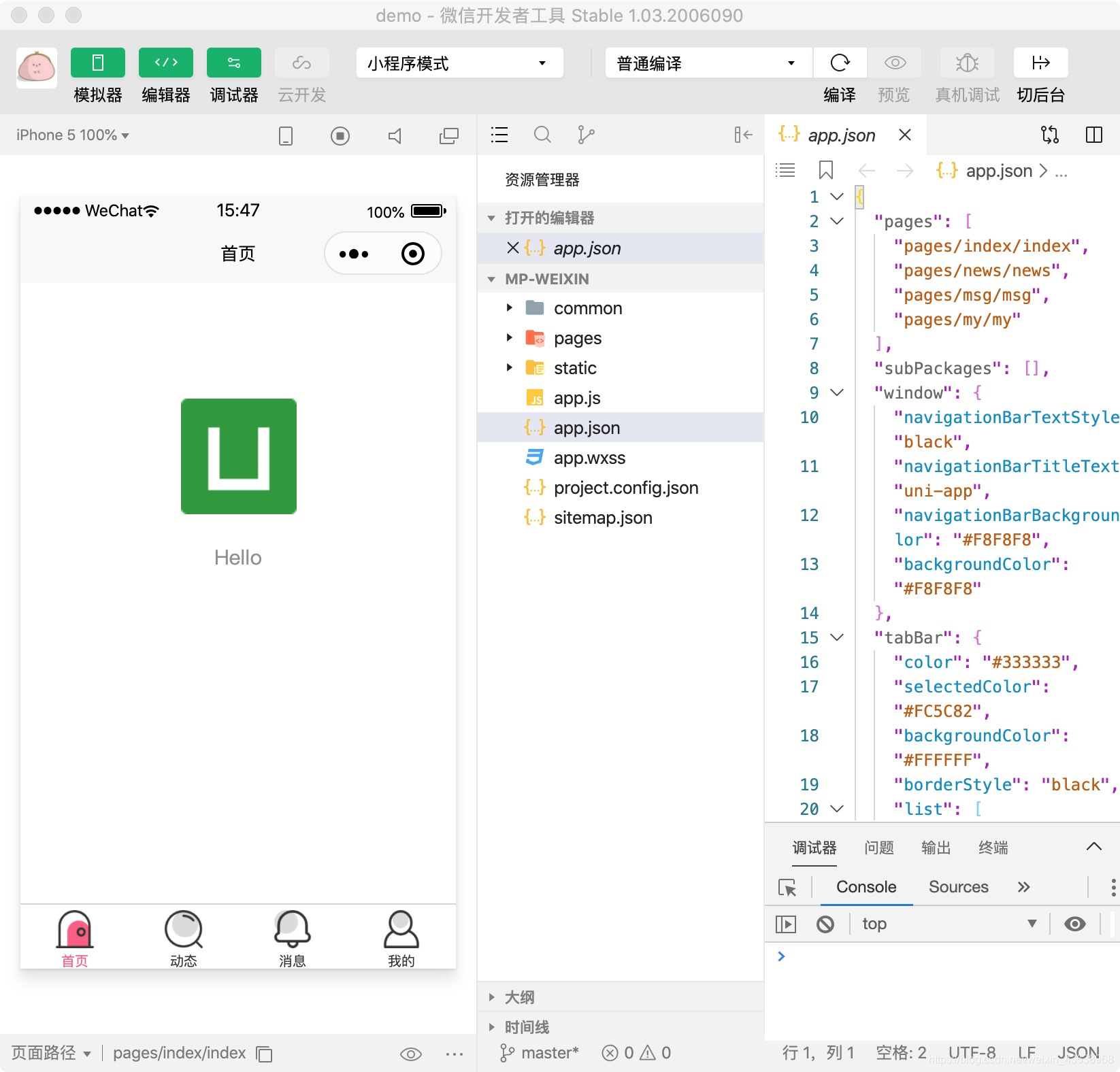This screenshot has height=1072, width=1120.
Task: Switch to the Sources tab in debugger
Action: [x=958, y=886]
